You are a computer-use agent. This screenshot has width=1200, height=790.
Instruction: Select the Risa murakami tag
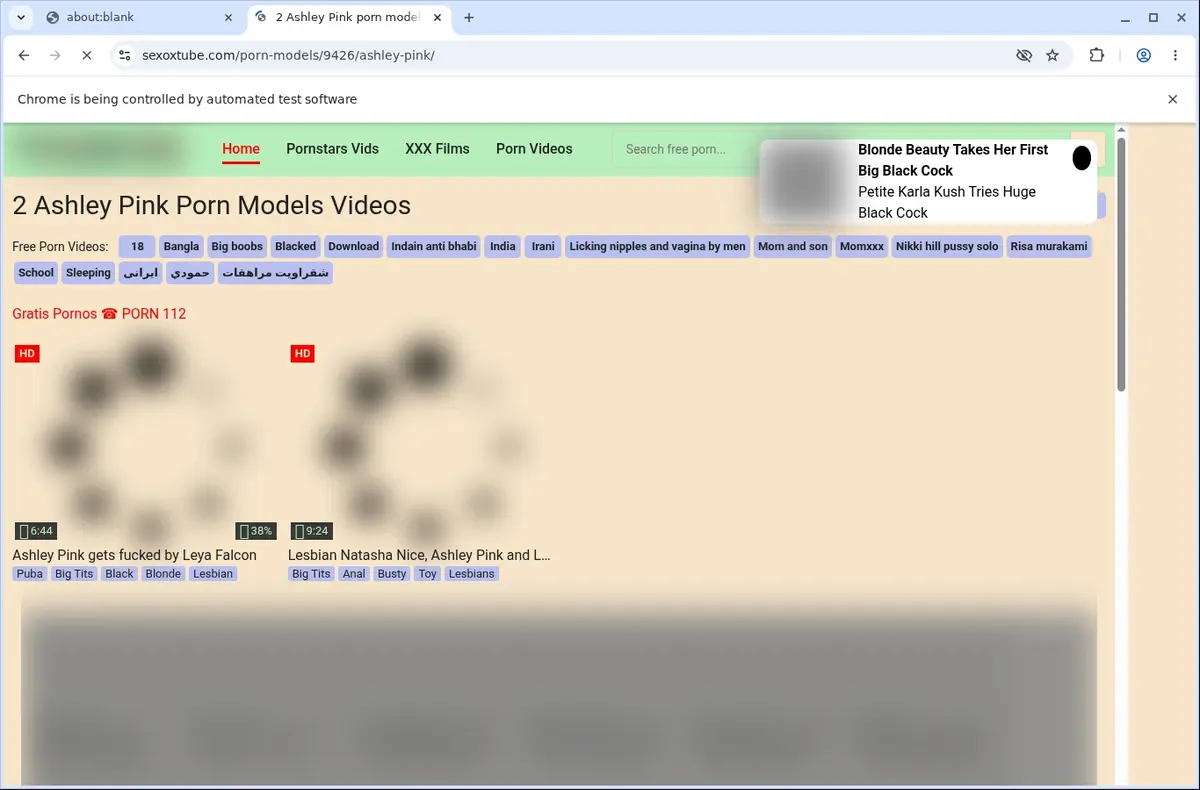tap(1049, 246)
